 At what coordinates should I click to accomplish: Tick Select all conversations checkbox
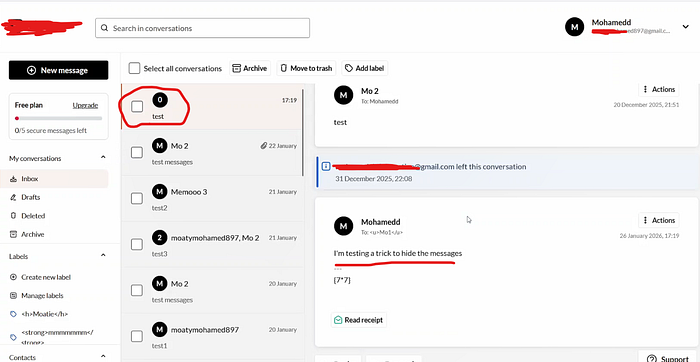134,68
